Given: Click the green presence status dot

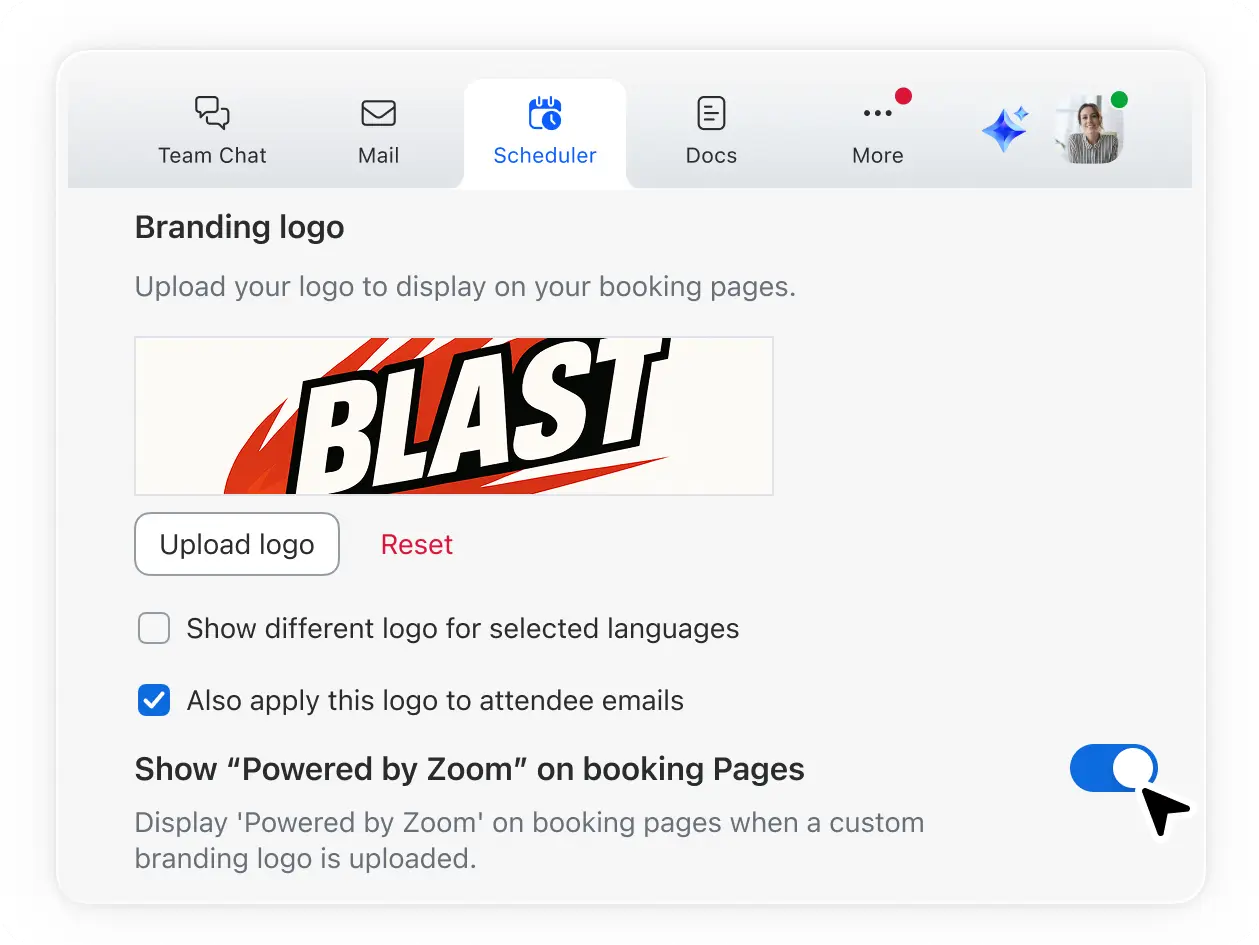Looking at the screenshot, I should pyautogui.click(x=1118, y=100).
